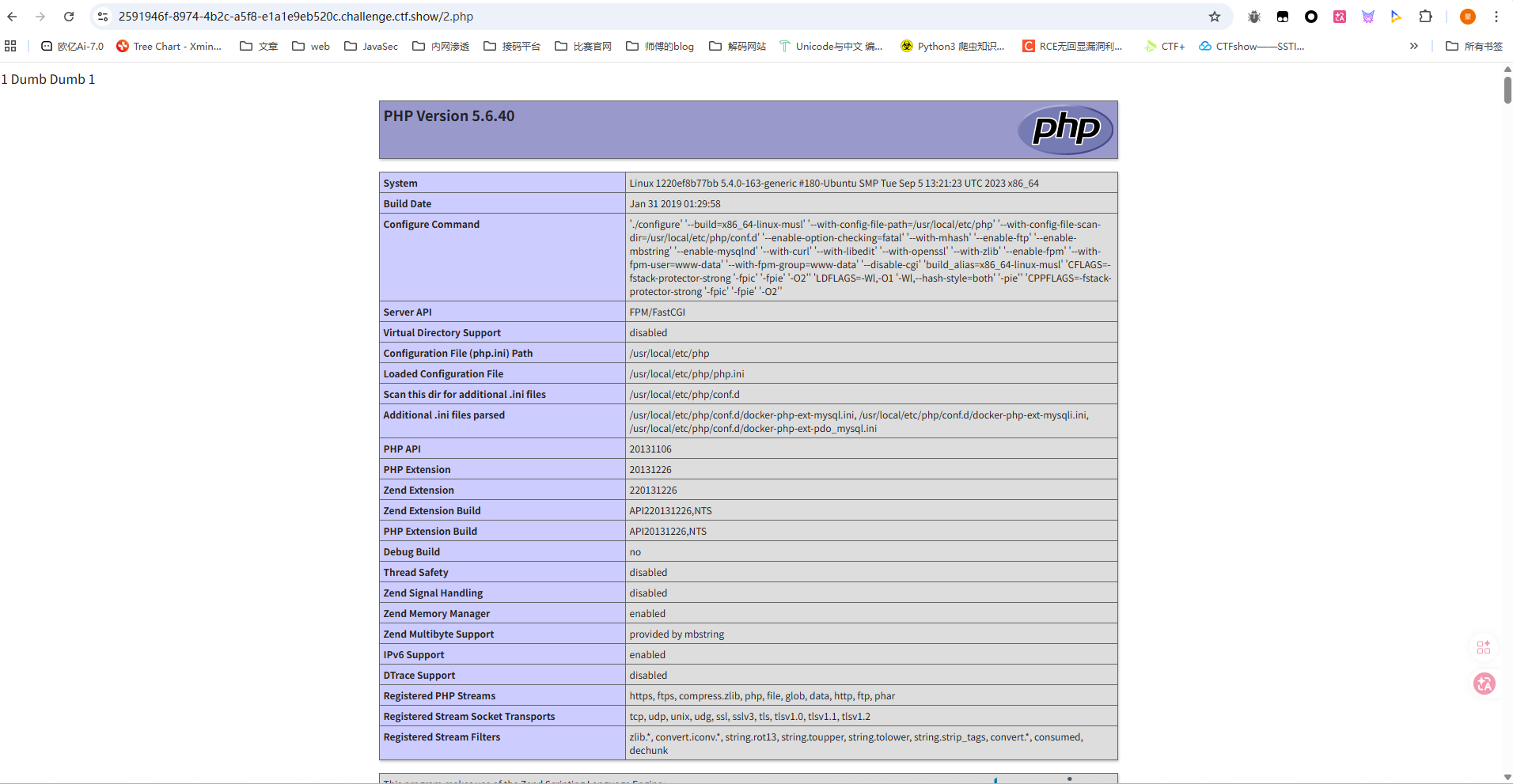This screenshot has width=1513, height=784.
Task: Click the PHP API value '20131106'
Action: [650, 449]
